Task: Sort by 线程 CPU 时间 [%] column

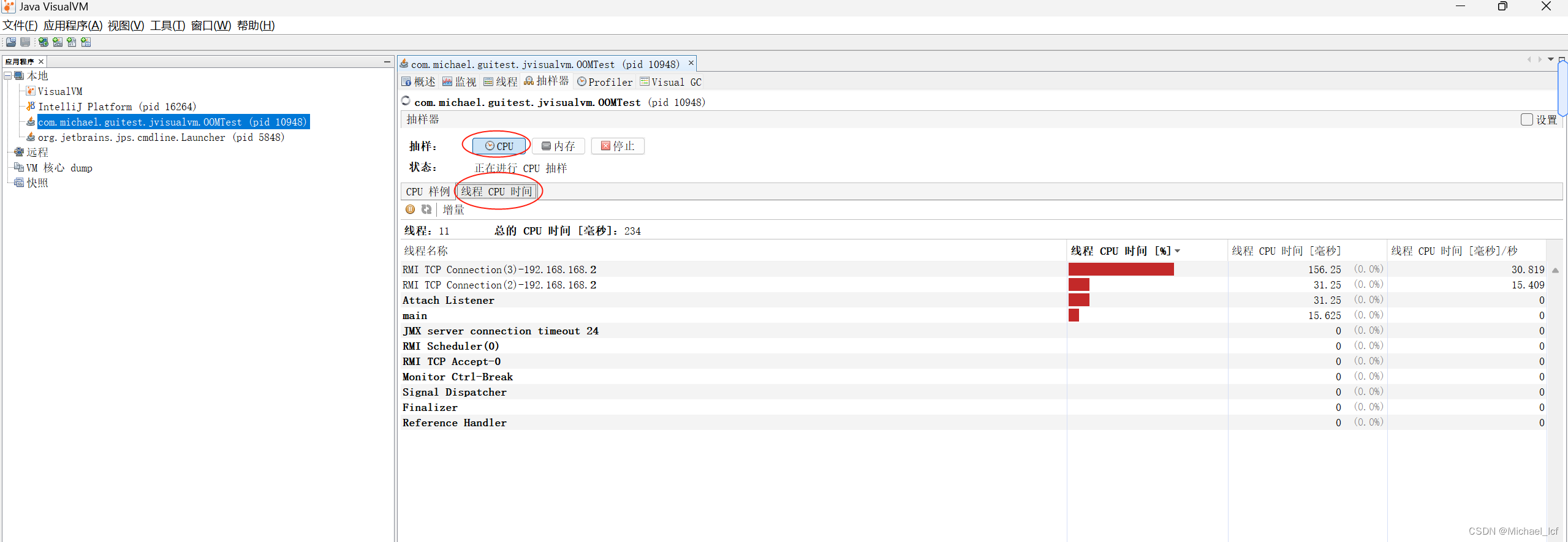Action: pos(1146,251)
